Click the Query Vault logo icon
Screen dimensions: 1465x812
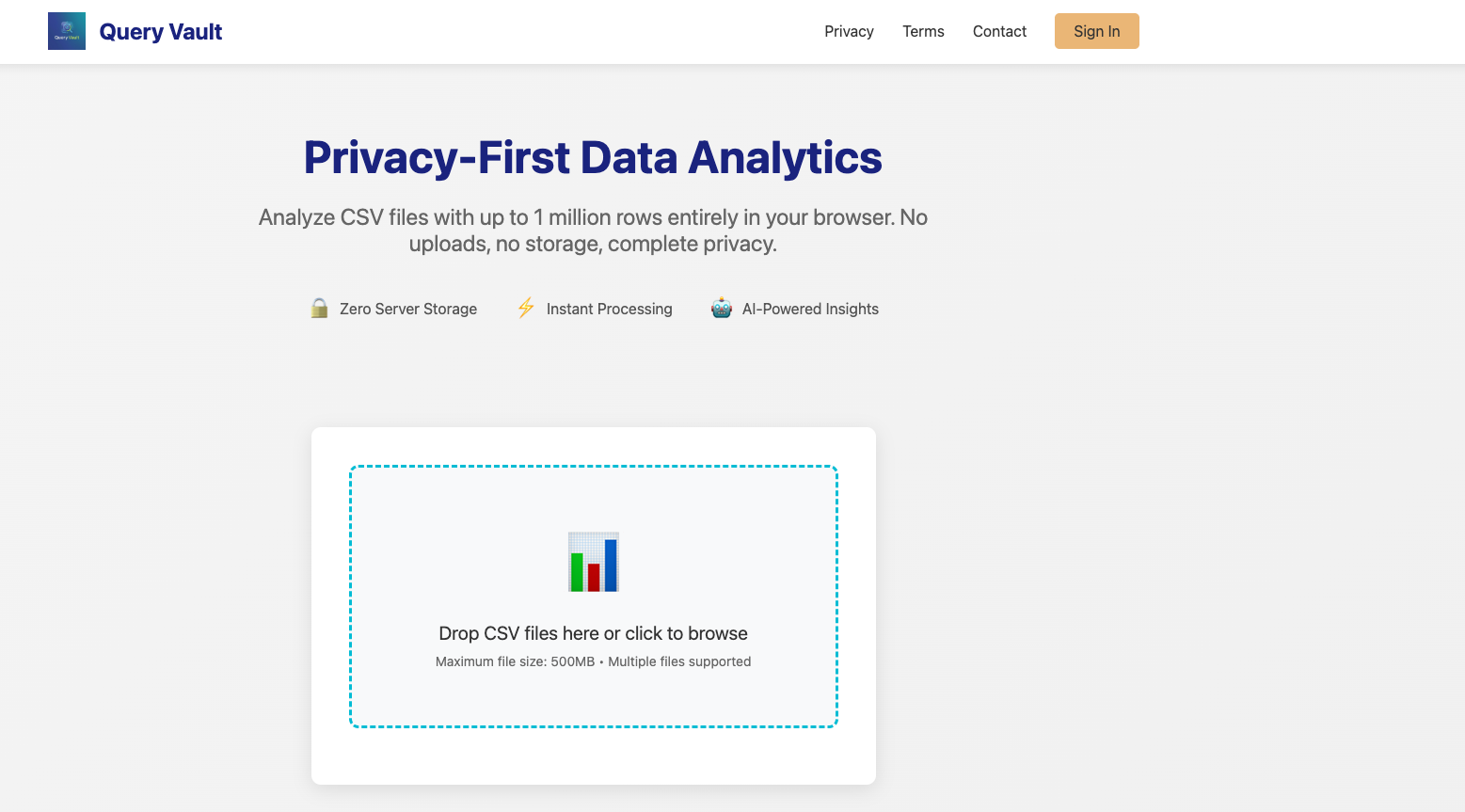[x=66, y=30]
